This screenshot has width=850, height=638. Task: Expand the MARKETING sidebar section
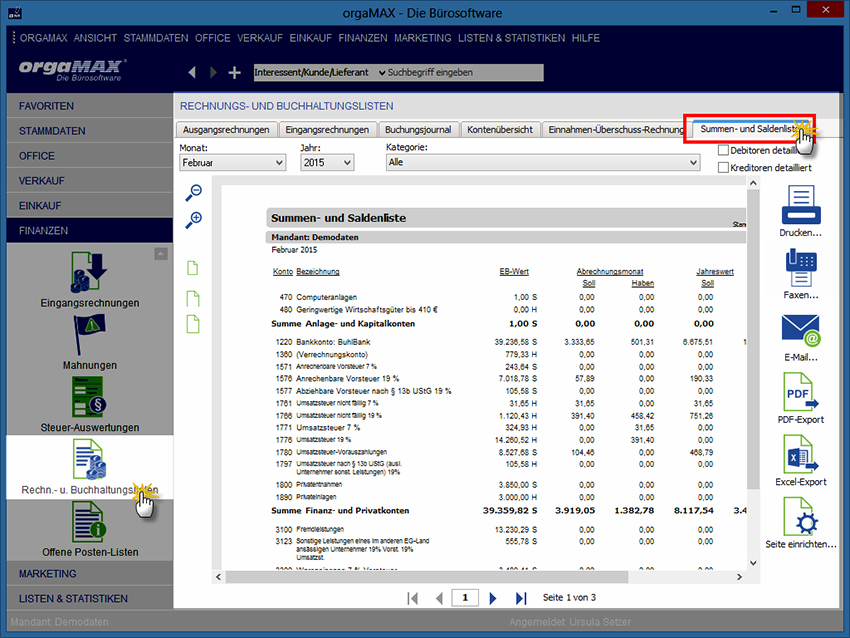[x=90, y=573]
